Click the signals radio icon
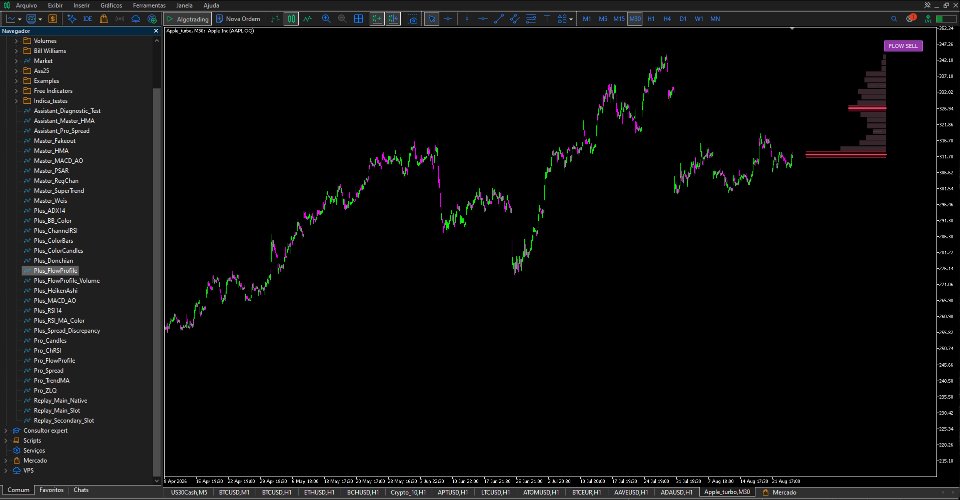 pyautogui.click(x=119, y=19)
